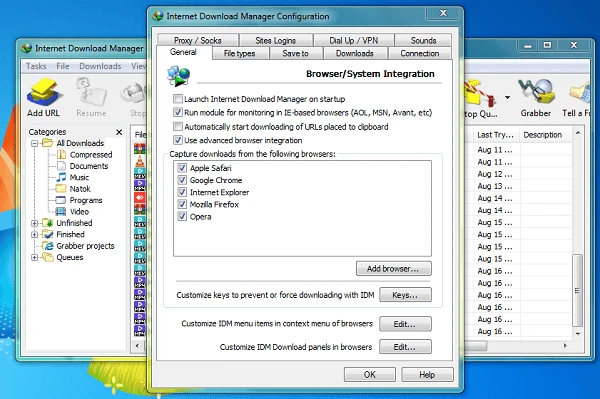Enable automatically start downloading clipboard URLs

pyautogui.click(x=178, y=127)
